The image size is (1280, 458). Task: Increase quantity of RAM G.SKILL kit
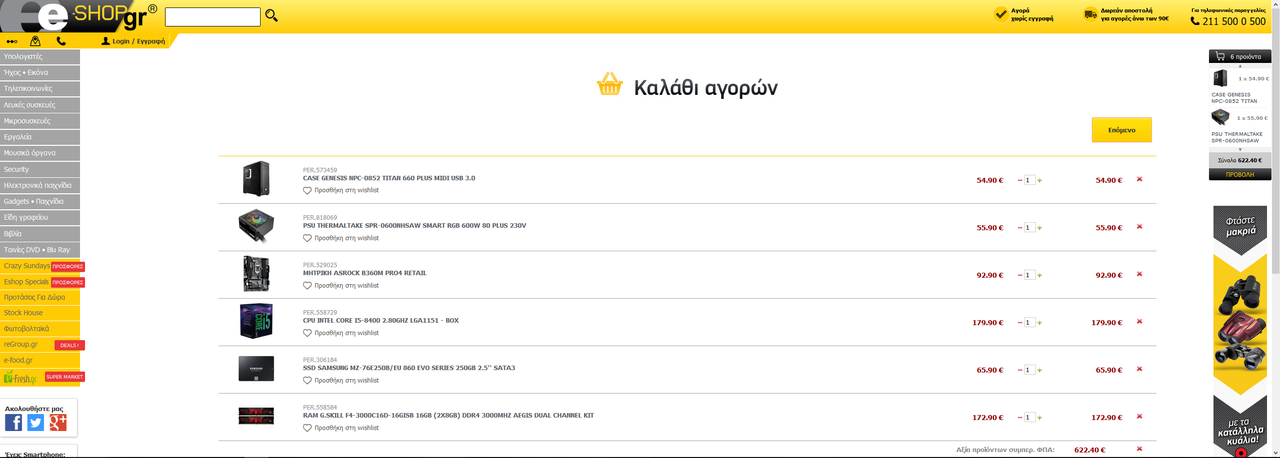coord(1040,418)
